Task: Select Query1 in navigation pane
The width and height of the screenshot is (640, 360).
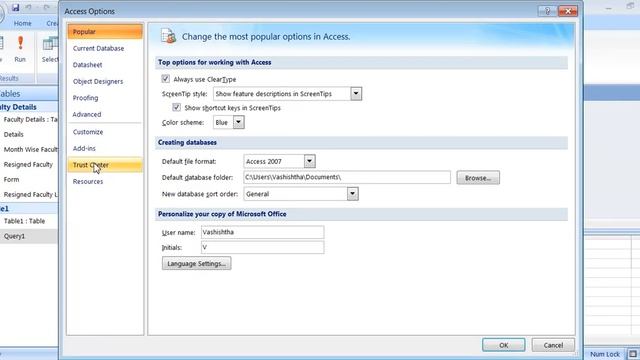Action: (29, 236)
